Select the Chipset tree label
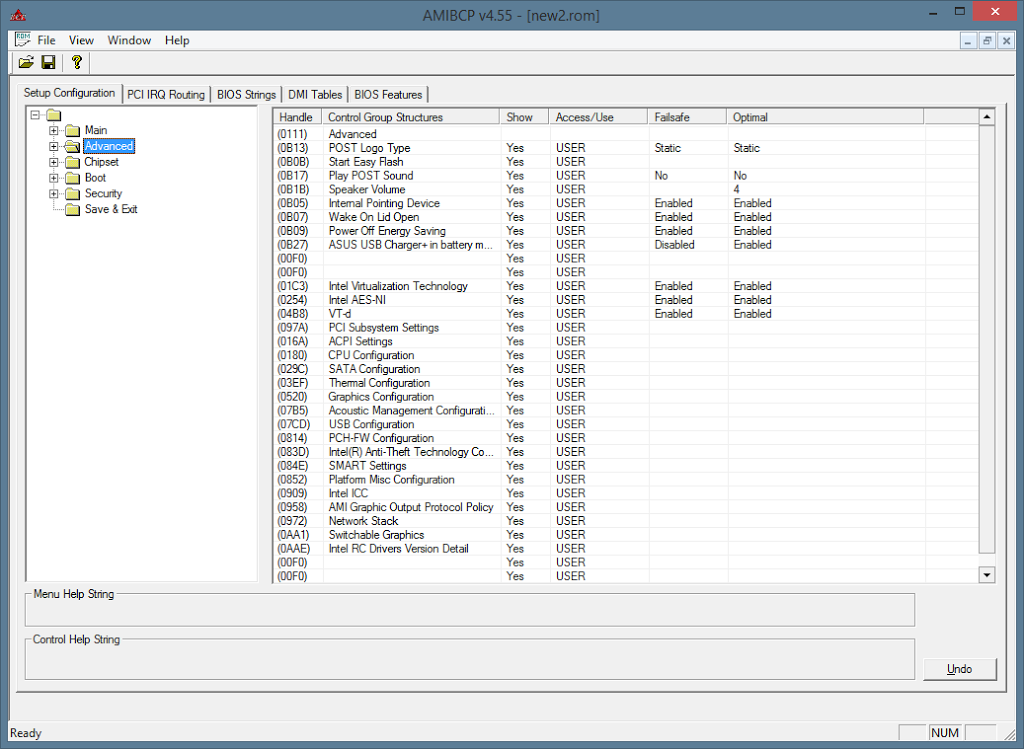This screenshot has height=749, width=1024. (101, 162)
